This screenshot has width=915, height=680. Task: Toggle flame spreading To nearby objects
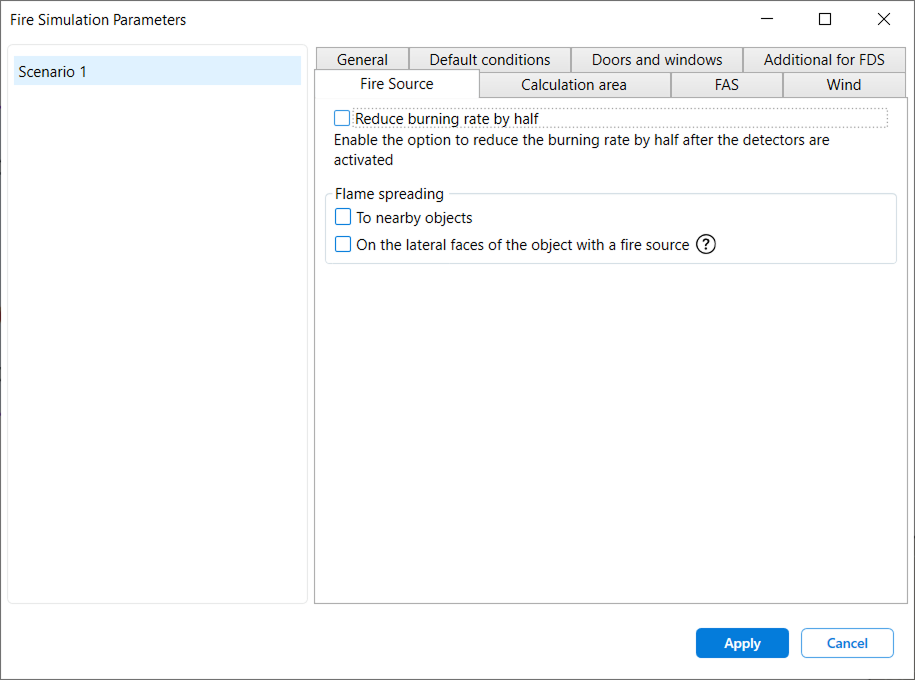(x=343, y=217)
